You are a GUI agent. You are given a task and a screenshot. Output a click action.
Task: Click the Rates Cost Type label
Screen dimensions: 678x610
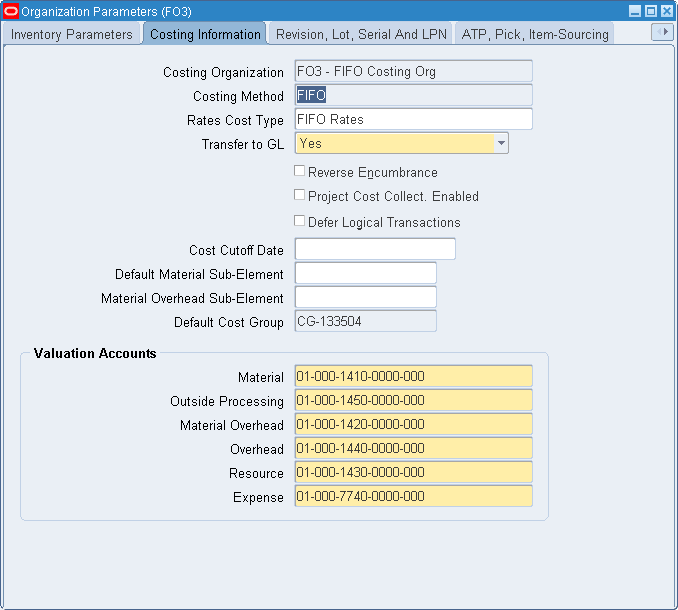(235, 120)
